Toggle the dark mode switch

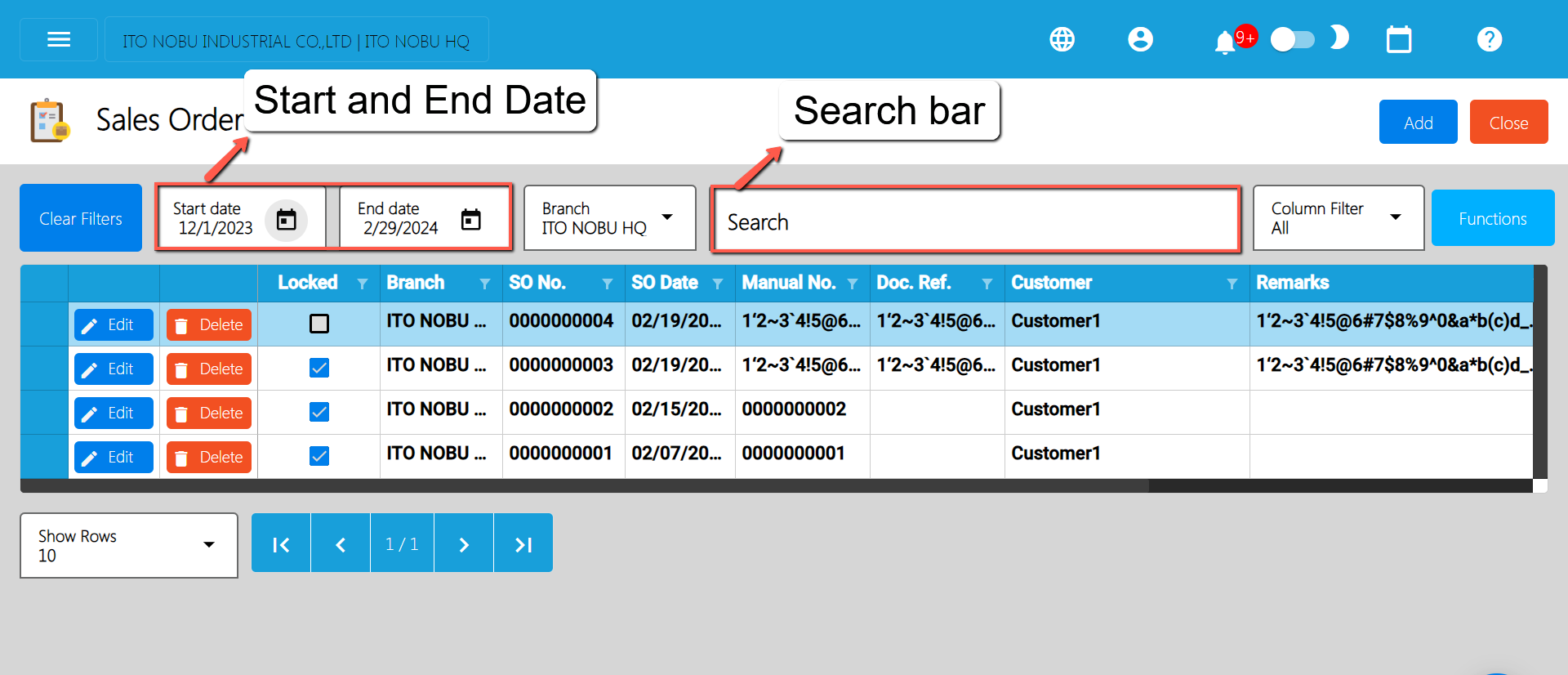pos(1293,39)
